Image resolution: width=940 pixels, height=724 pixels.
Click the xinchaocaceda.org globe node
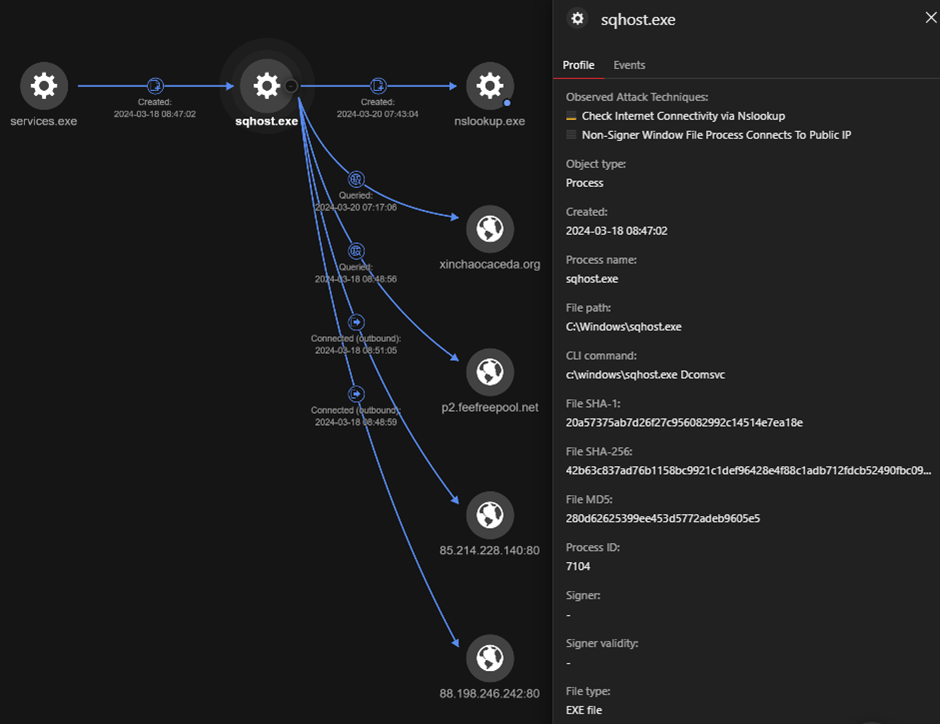tap(489, 230)
